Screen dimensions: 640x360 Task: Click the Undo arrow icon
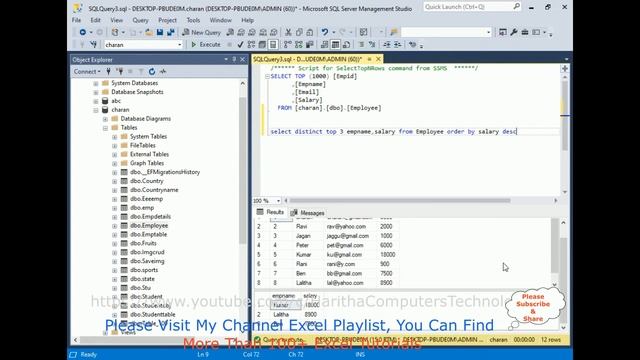(324, 32)
